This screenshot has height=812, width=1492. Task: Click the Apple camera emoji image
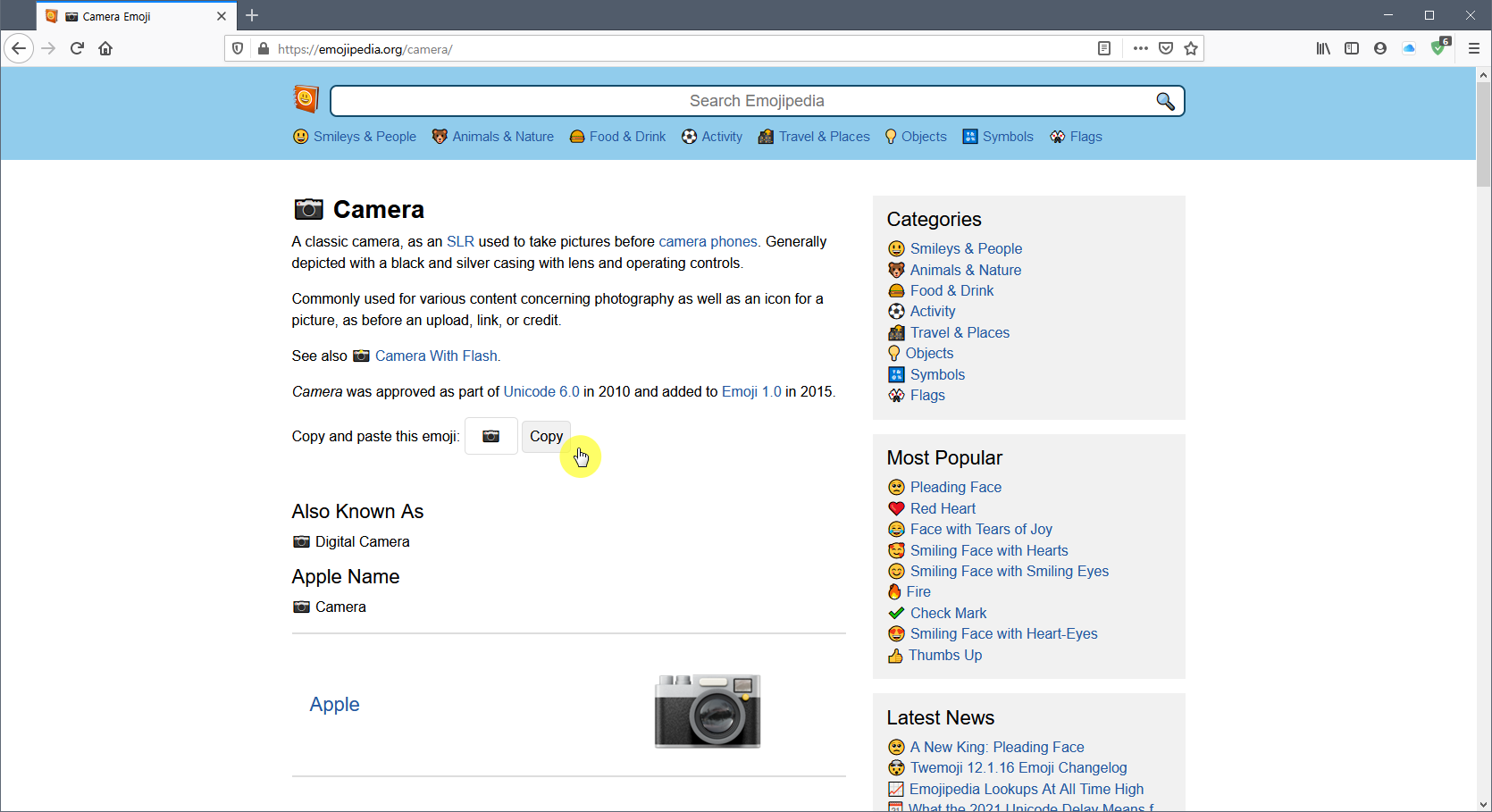tap(708, 710)
